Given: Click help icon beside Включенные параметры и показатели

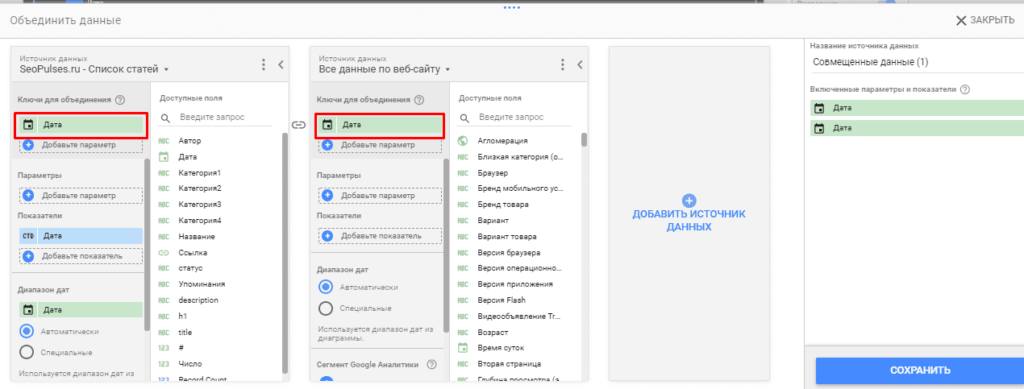Looking at the screenshot, I should point(965,89).
